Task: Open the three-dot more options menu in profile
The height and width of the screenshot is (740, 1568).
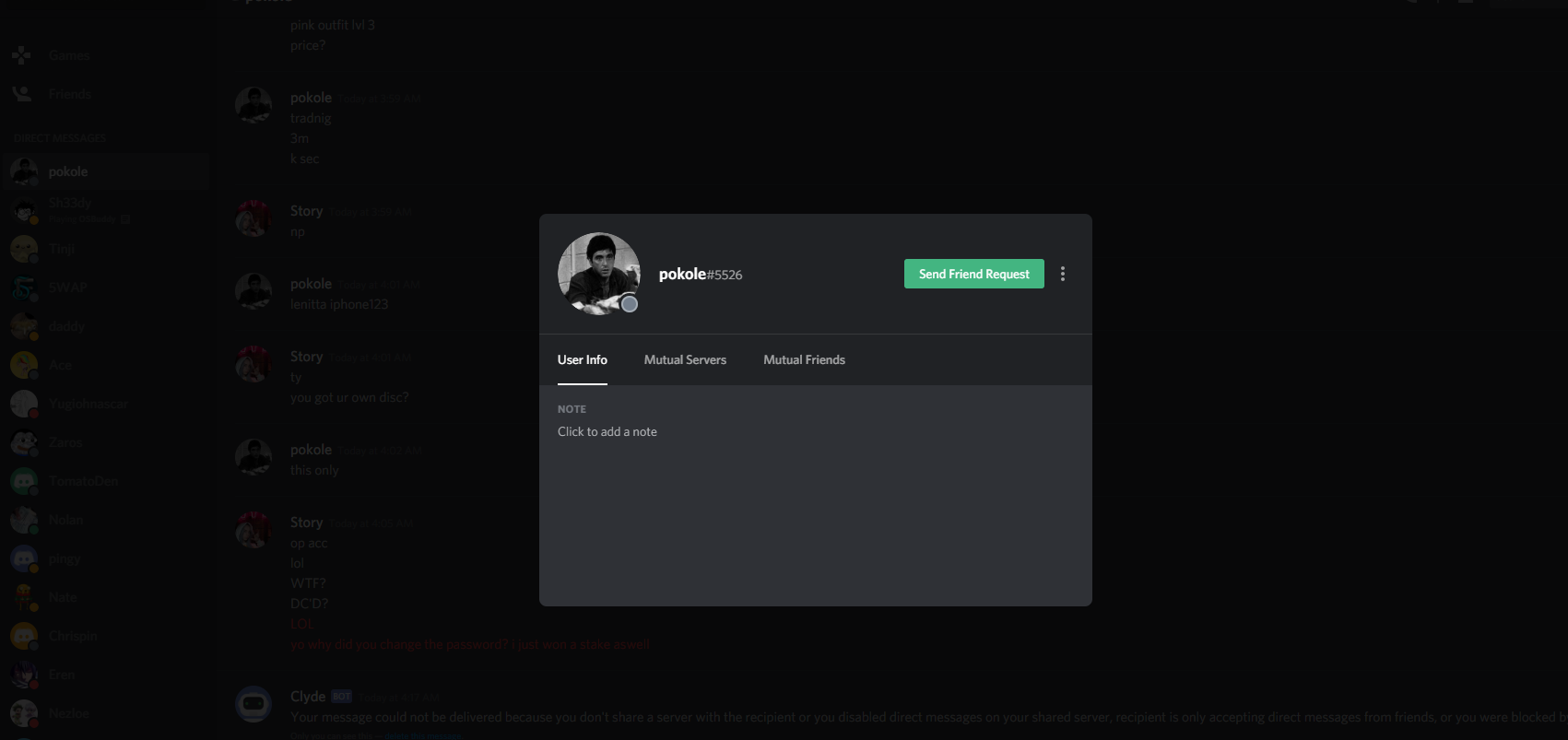Action: coord(1063,274)
